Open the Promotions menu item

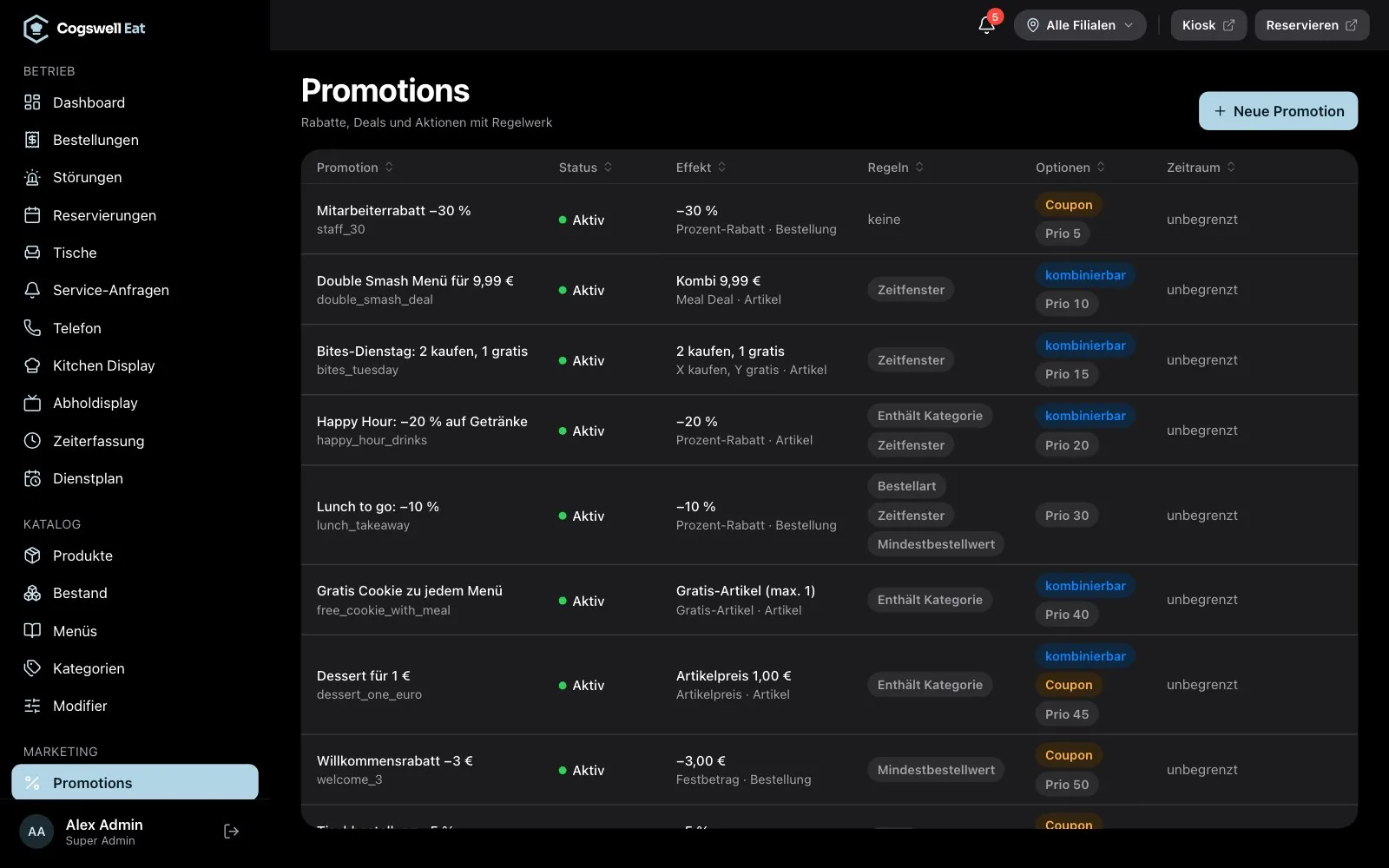135,782
